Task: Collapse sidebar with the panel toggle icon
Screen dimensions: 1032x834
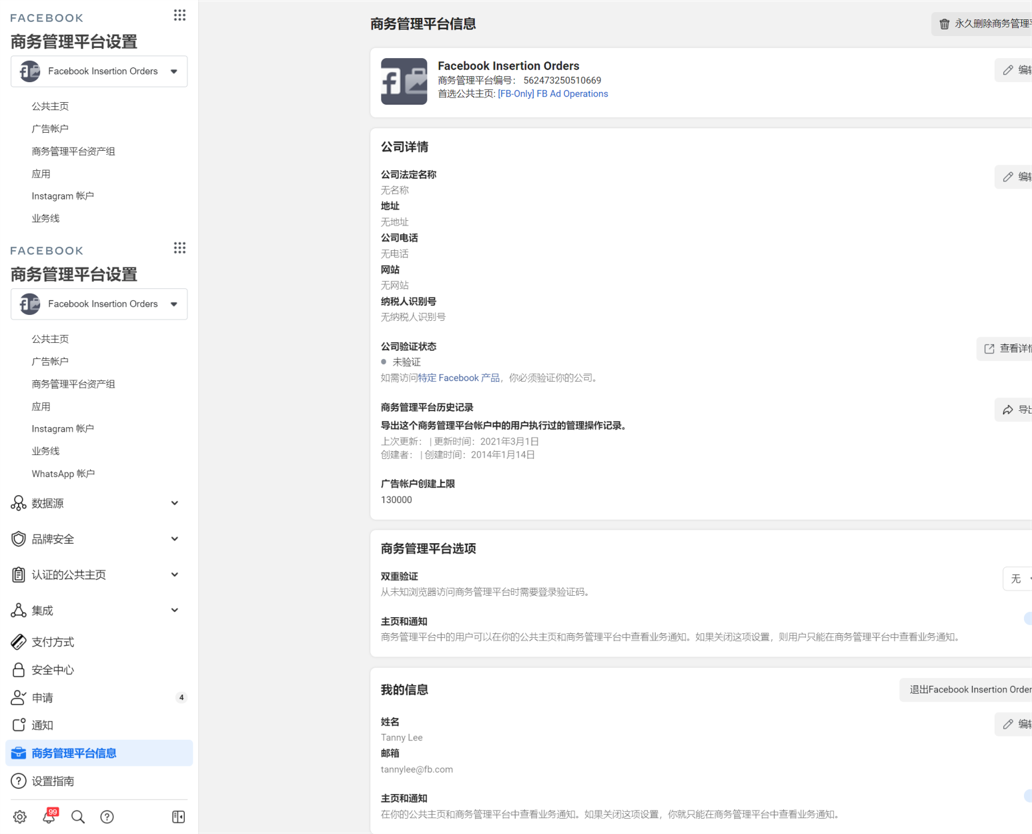Action: pyautogui.click(x=178, y=817)
